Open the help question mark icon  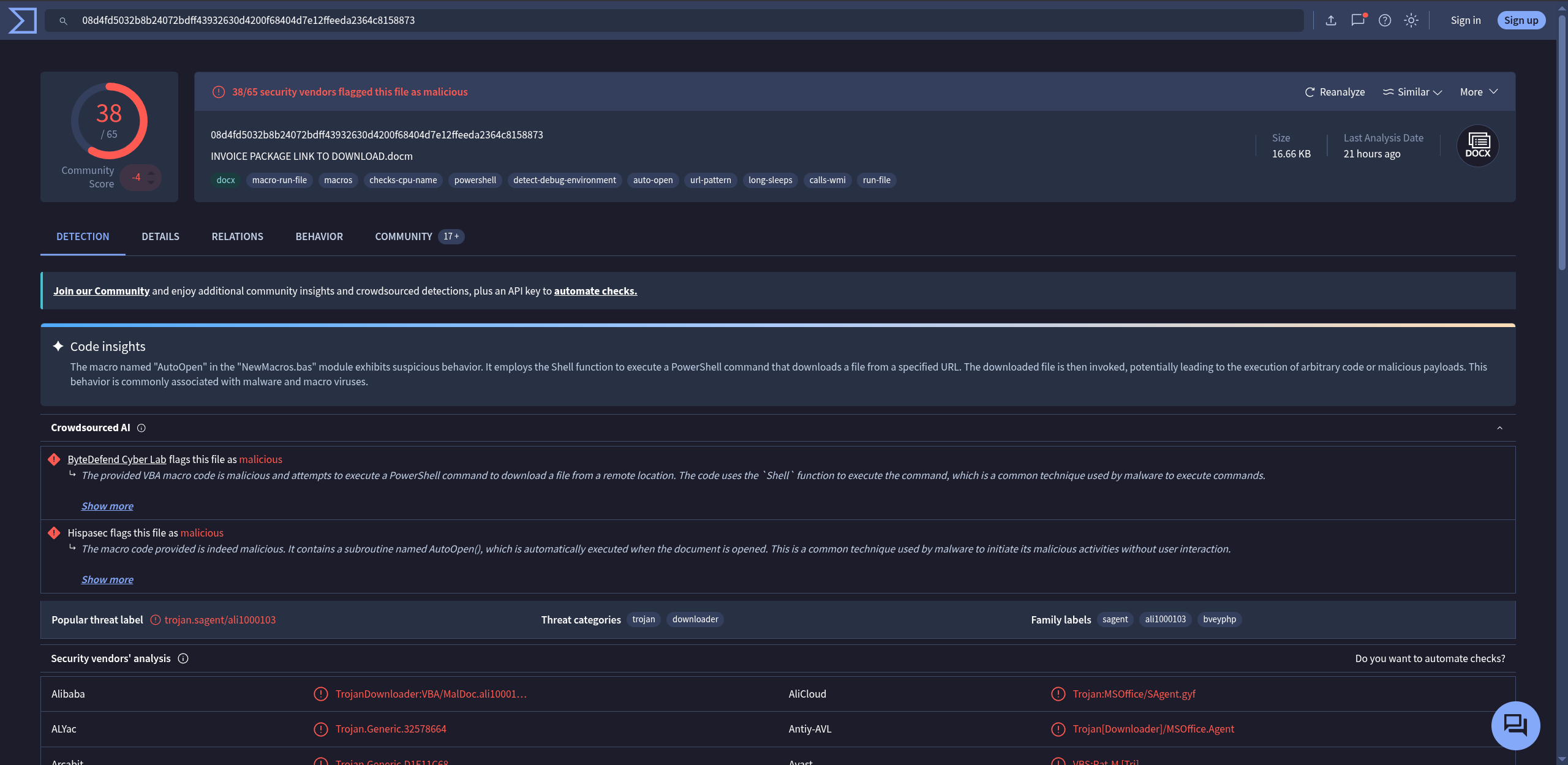(1385, 20)
